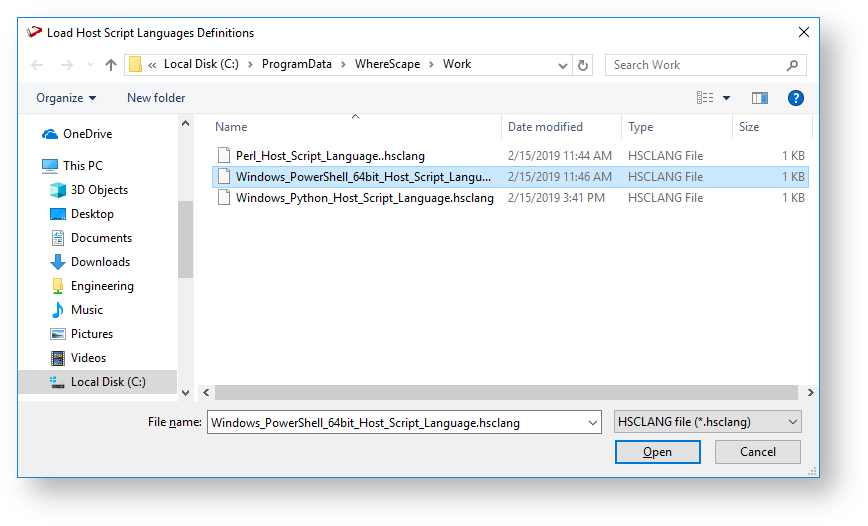
Task: Click the Local Disk drive icon
Action: coord(56,382)
